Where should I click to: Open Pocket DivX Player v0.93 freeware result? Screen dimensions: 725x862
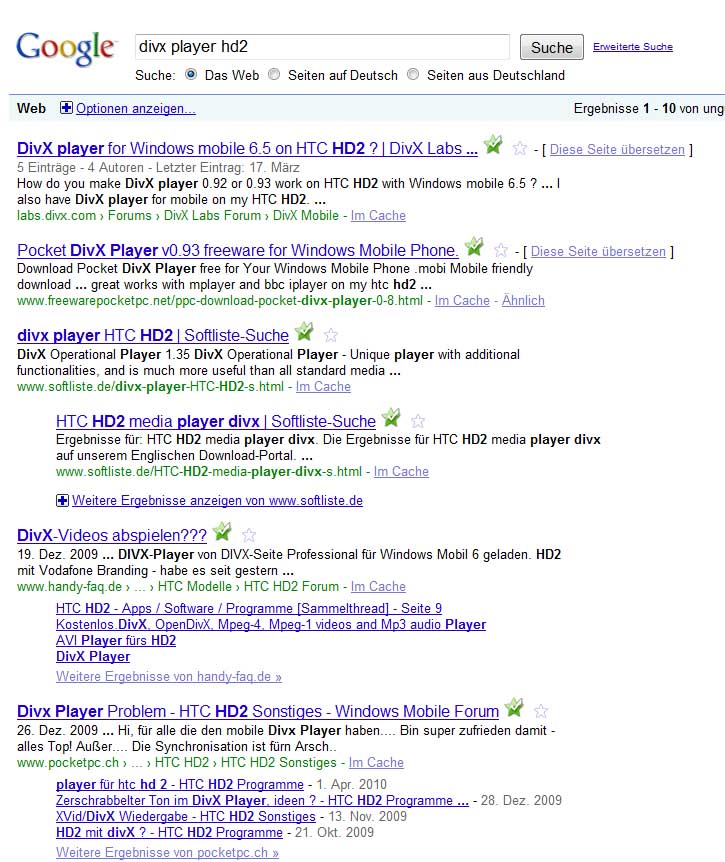[x=237, y=251]
